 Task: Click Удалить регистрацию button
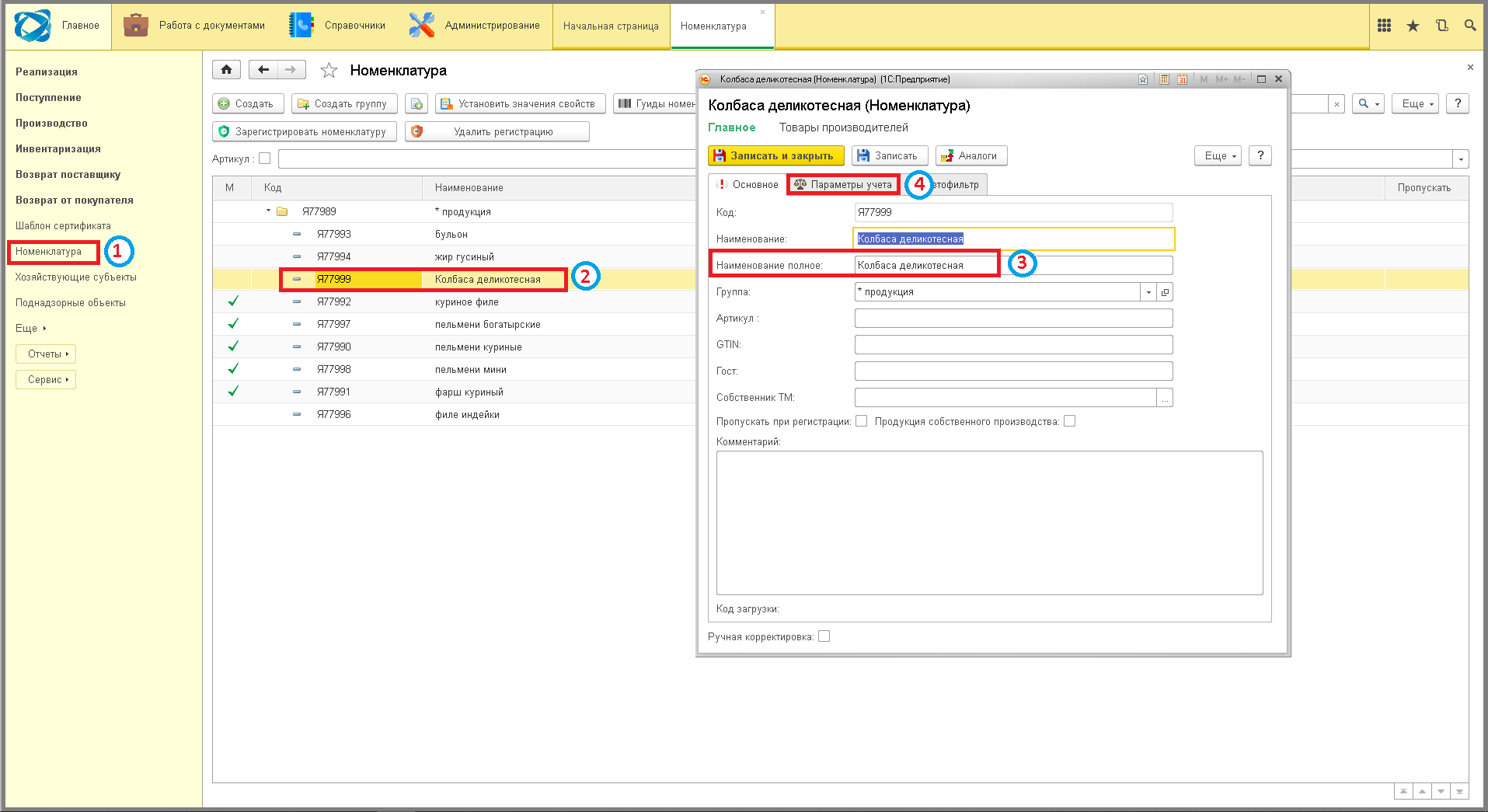[x=497, y=131]
